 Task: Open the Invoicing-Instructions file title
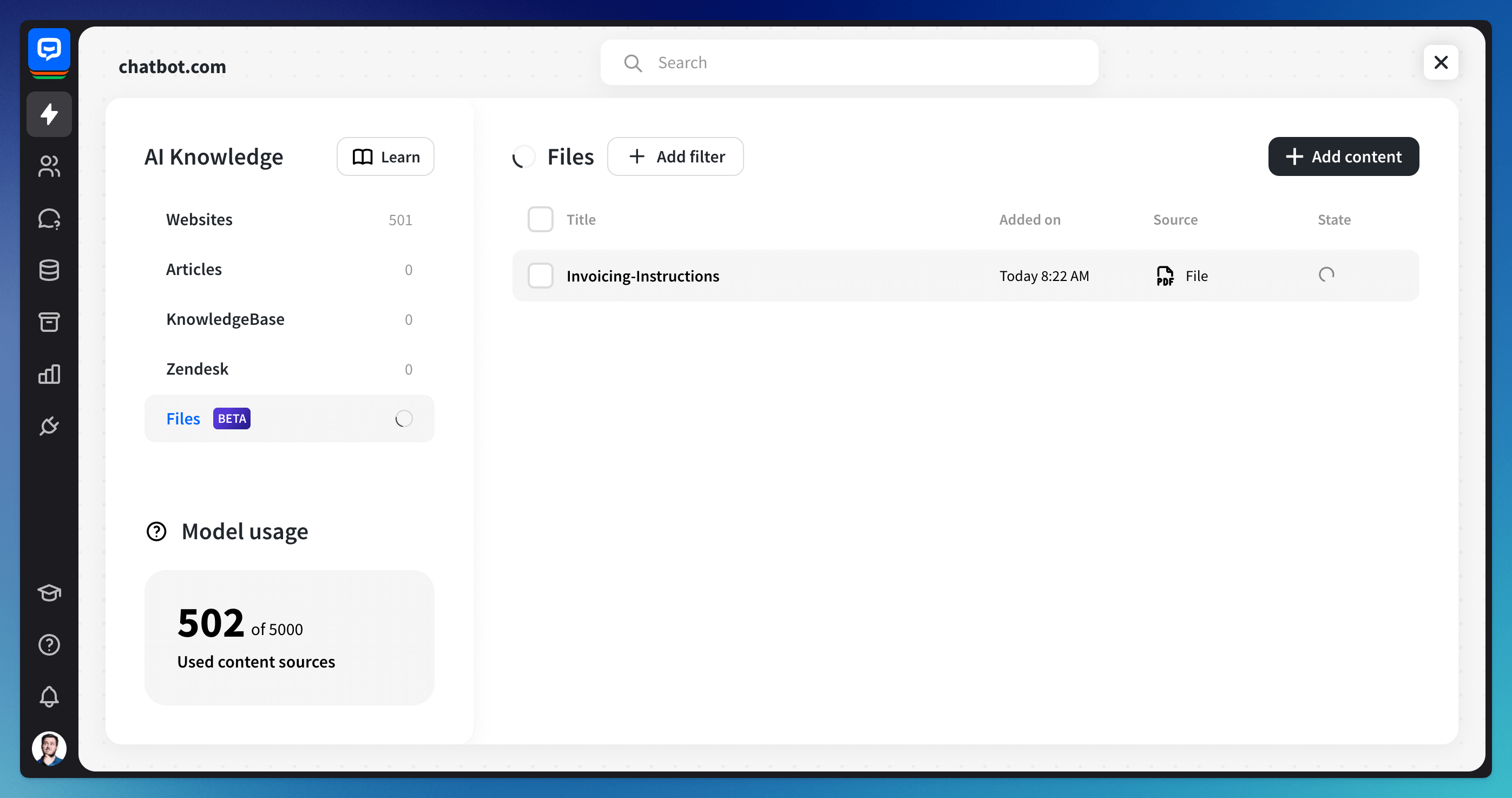pos(643,276)
